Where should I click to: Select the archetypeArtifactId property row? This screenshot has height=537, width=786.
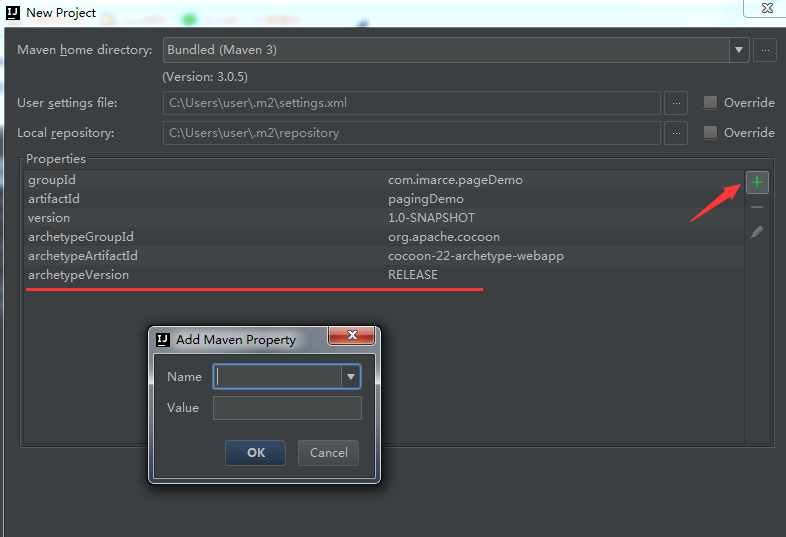(x=384, y=256)
